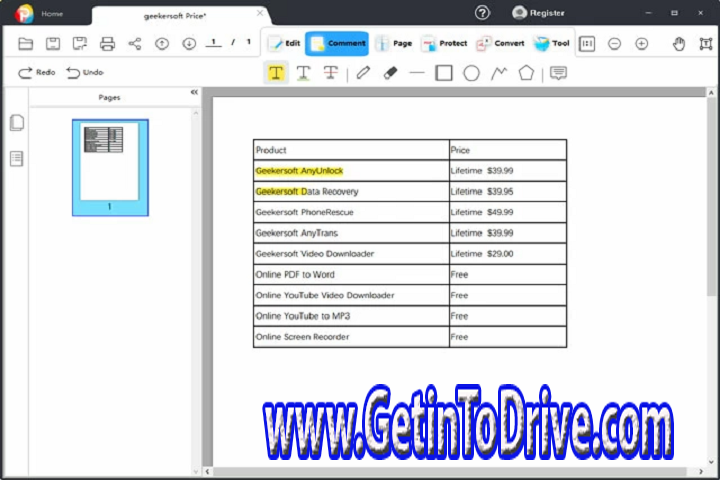Click the 'Online PDF to Word' cell
This screenshot has height=480, width=720.
coord(351,275)
